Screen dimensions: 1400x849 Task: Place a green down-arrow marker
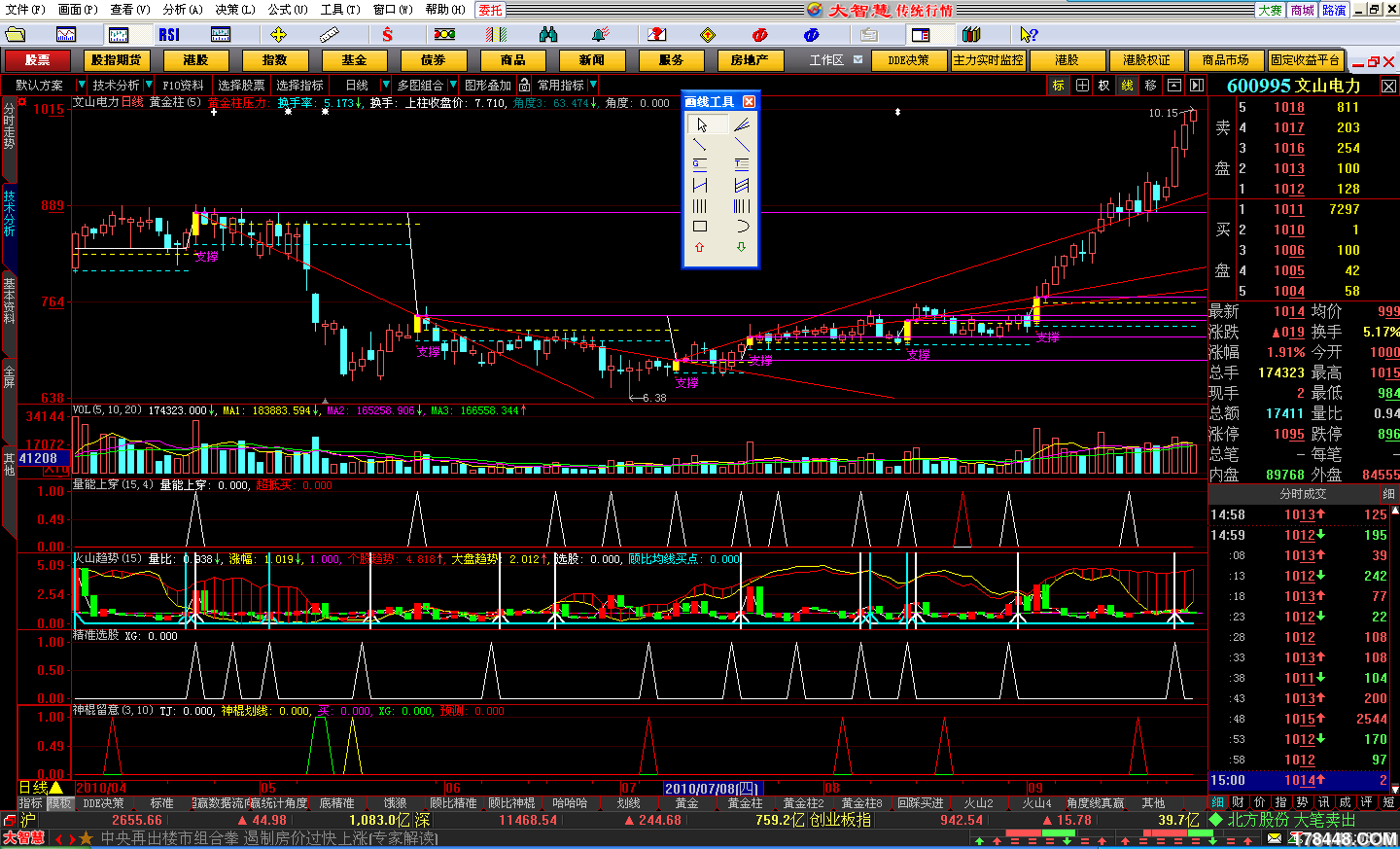742,247
